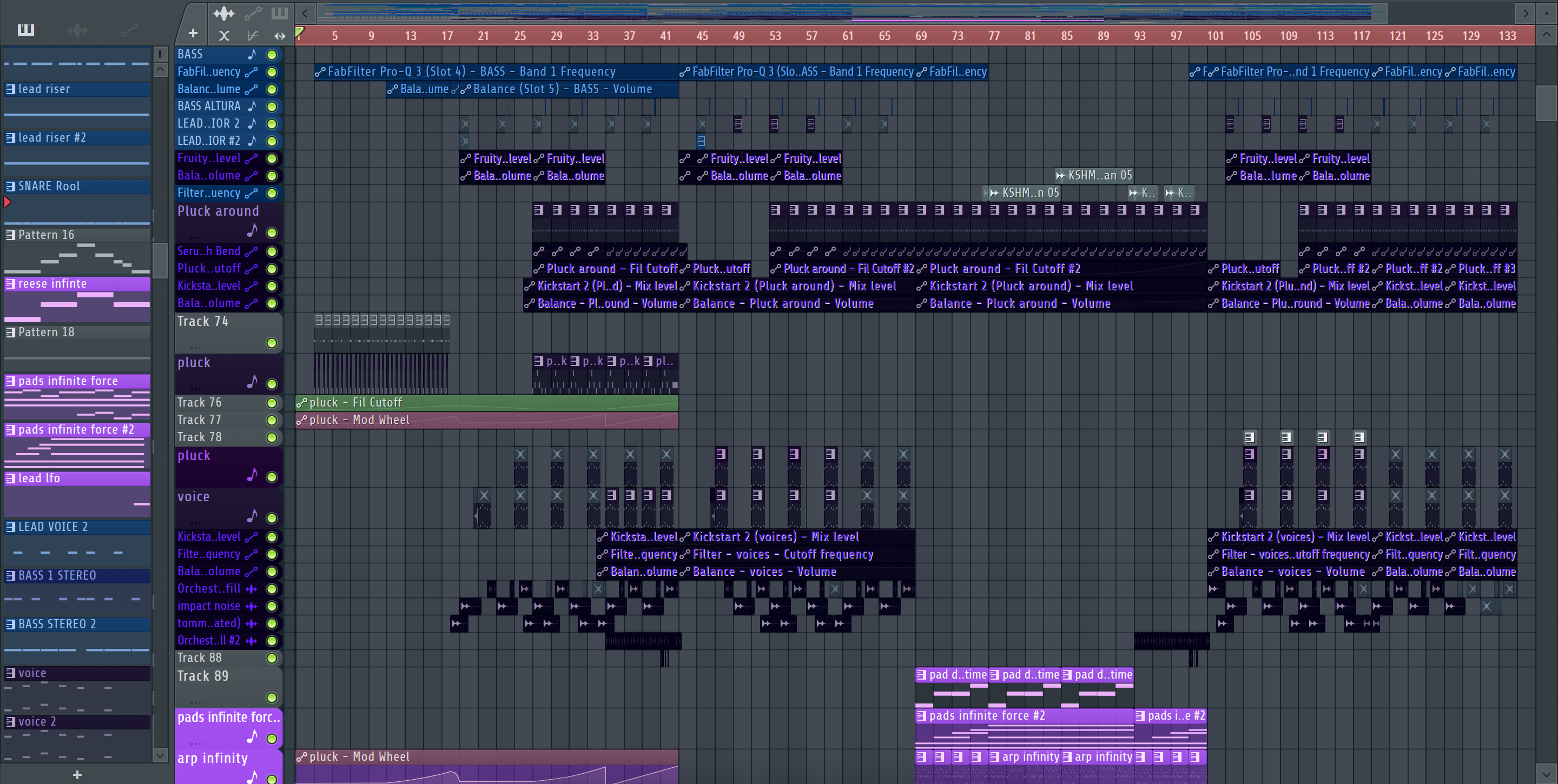Show audio clips in the picker panel
This screenshot has width=1558, height=784.
coord(77,30)
